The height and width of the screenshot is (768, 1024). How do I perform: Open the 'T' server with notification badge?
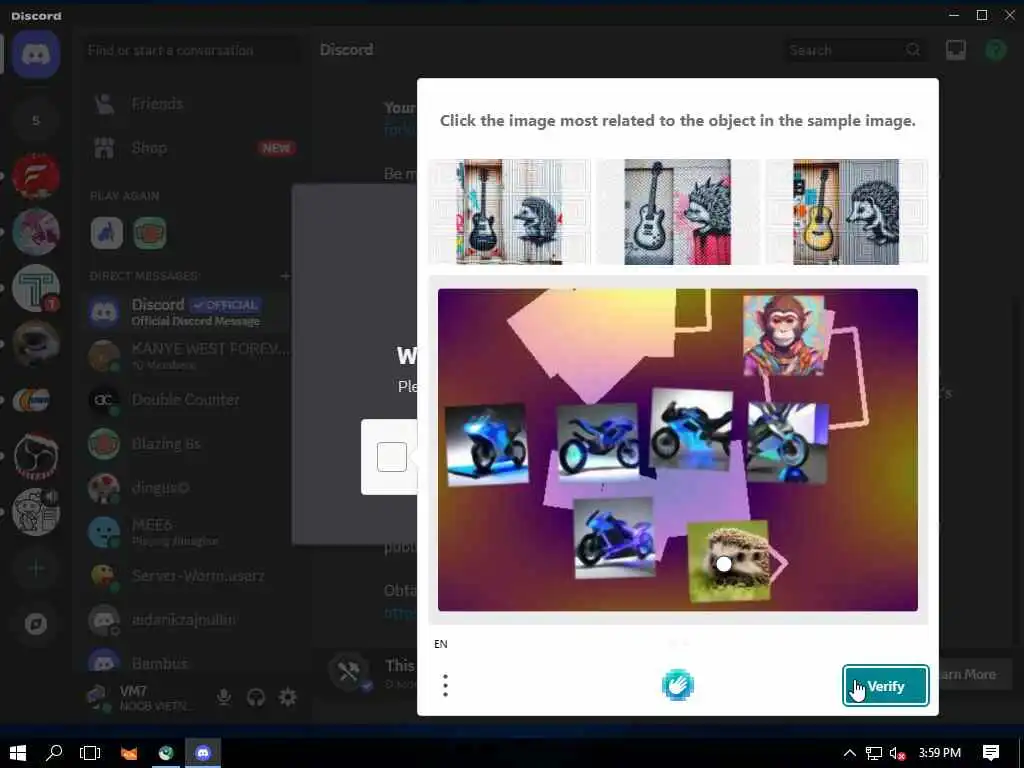coord(36,288)
